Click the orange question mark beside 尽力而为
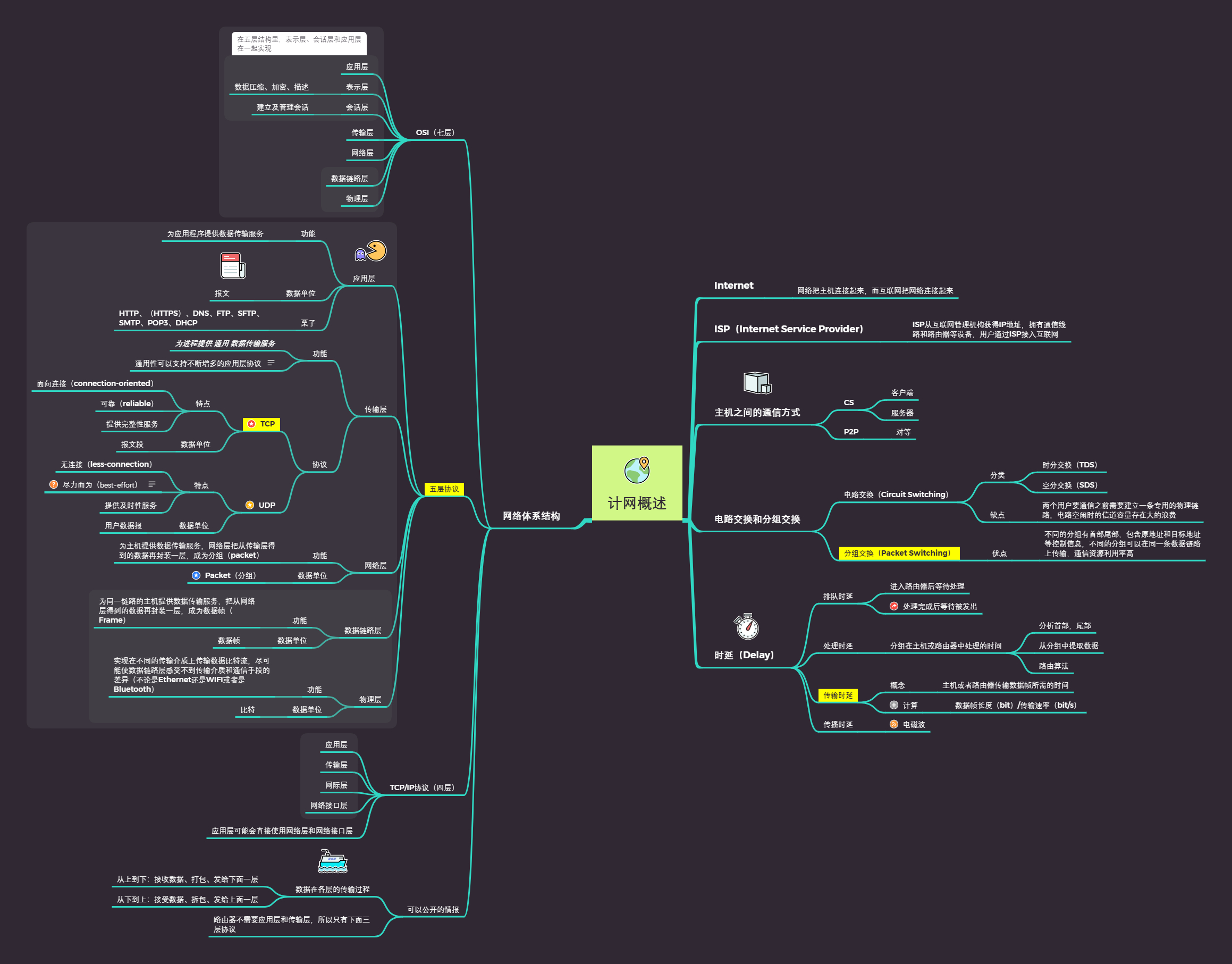The width and height of the screenshot is (1232, 964). coord(54,485)
